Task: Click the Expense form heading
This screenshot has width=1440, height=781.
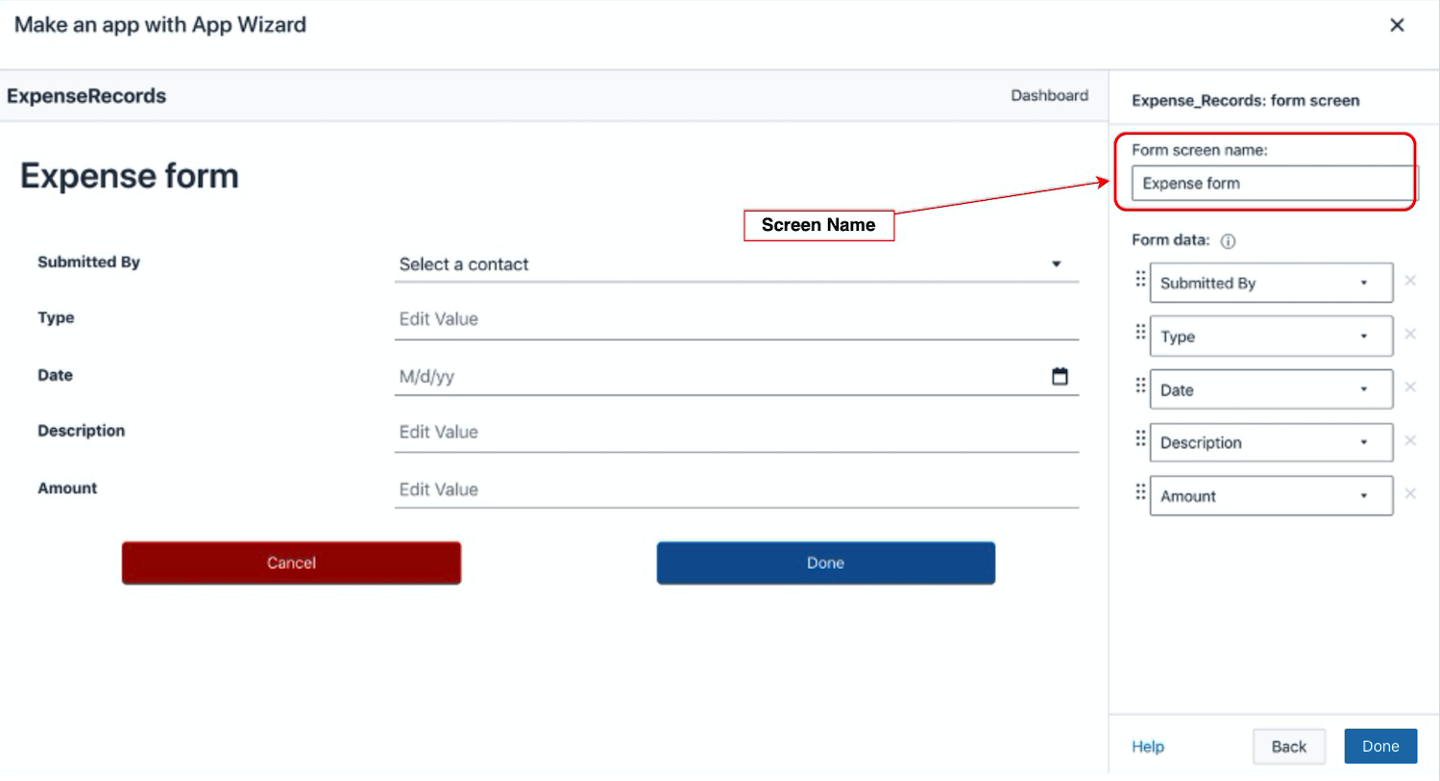Action: pos(130,176)
